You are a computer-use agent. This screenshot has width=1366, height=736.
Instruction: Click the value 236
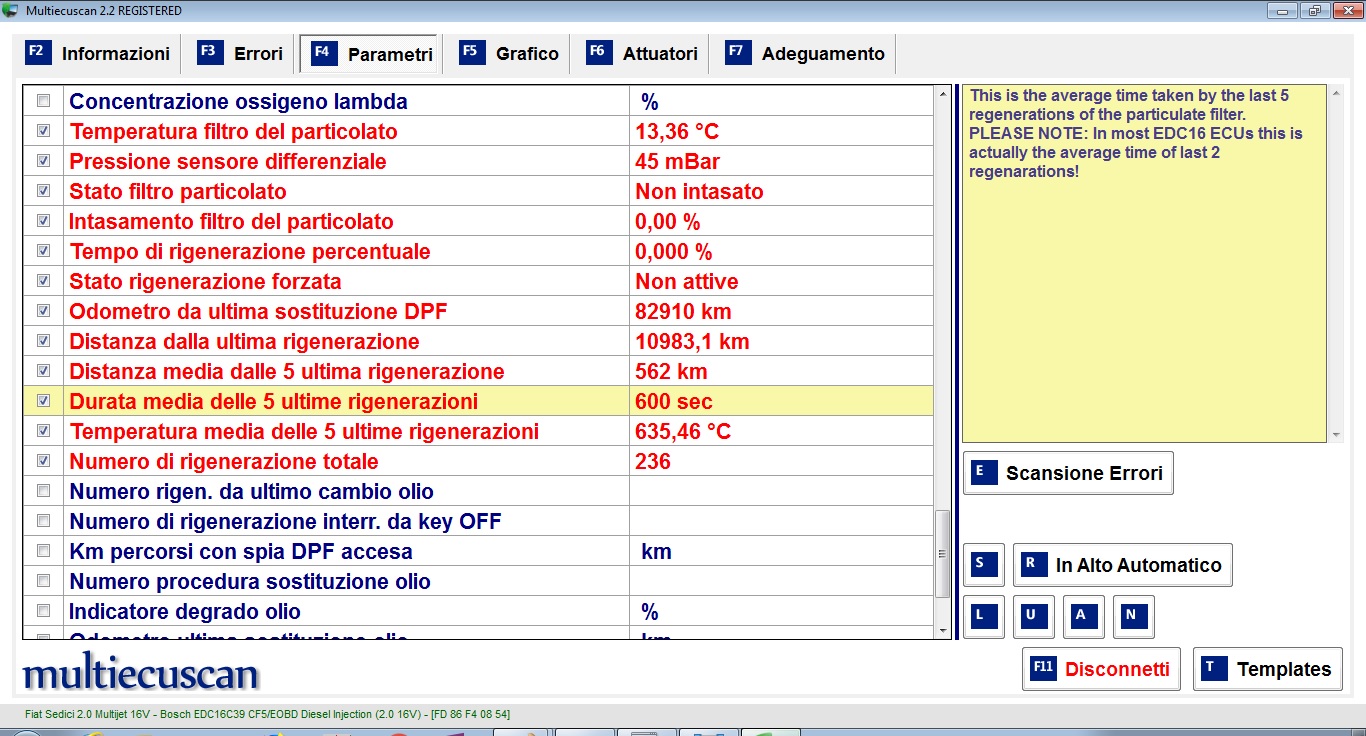pos(653,461)
